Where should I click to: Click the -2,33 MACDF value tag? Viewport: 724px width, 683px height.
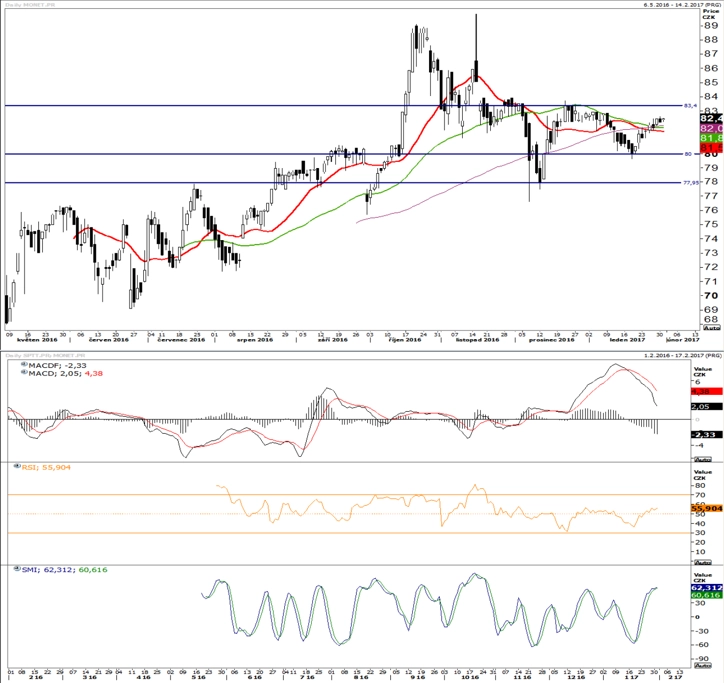[x=706, y=435]
